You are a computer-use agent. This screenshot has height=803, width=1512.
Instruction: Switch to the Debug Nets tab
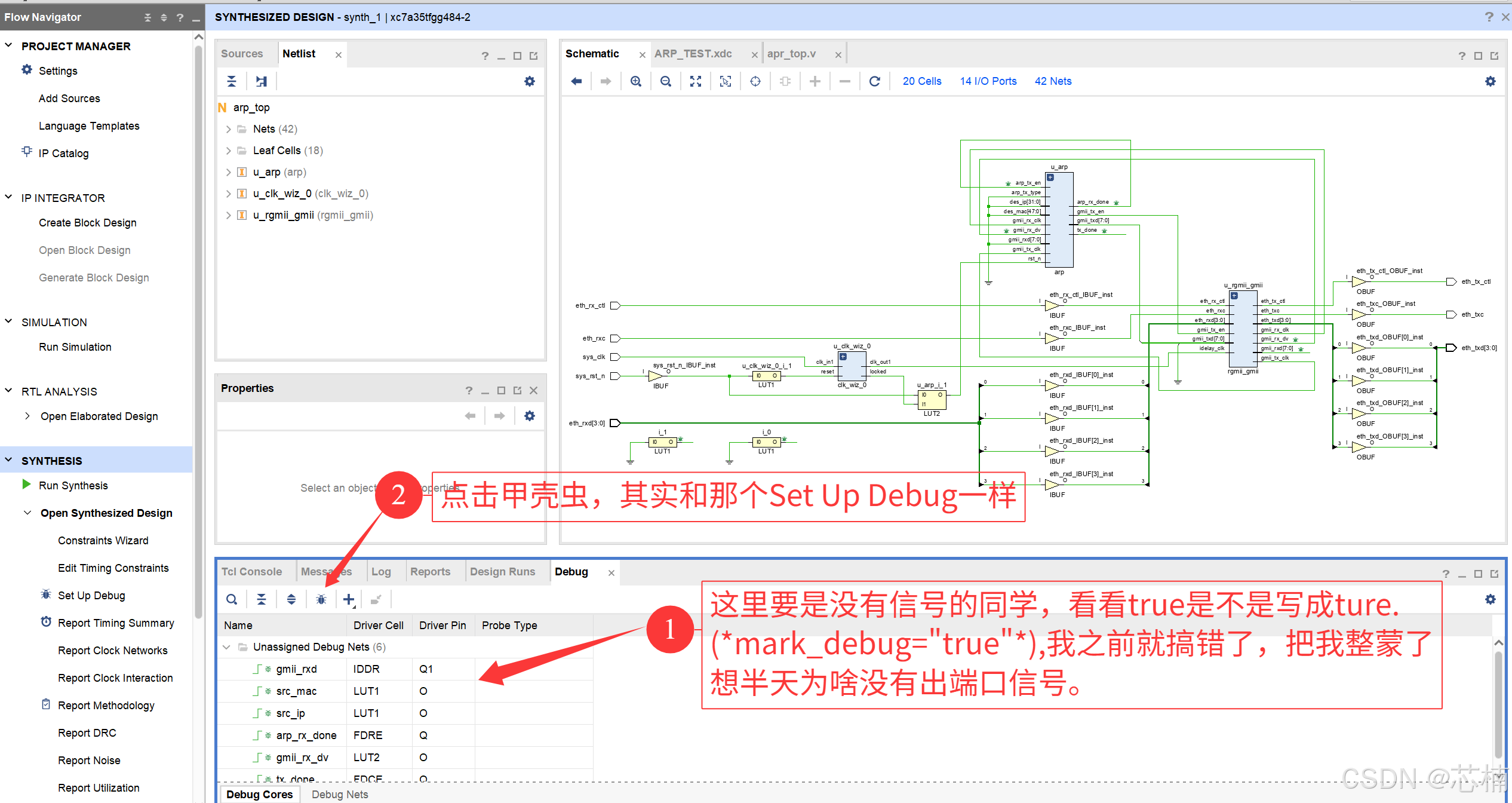(339, 793)
